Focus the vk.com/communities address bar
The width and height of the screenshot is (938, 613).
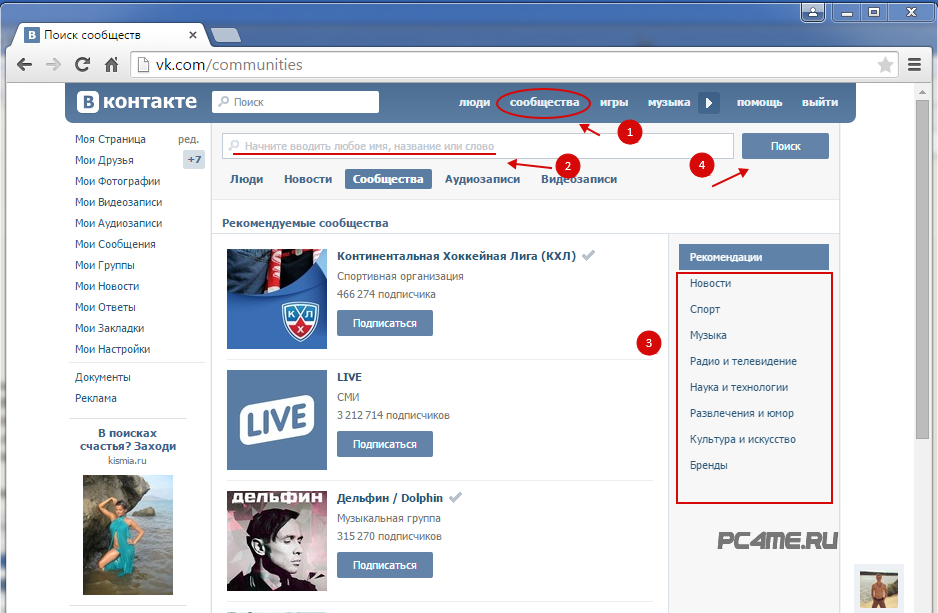click(514, 65)
